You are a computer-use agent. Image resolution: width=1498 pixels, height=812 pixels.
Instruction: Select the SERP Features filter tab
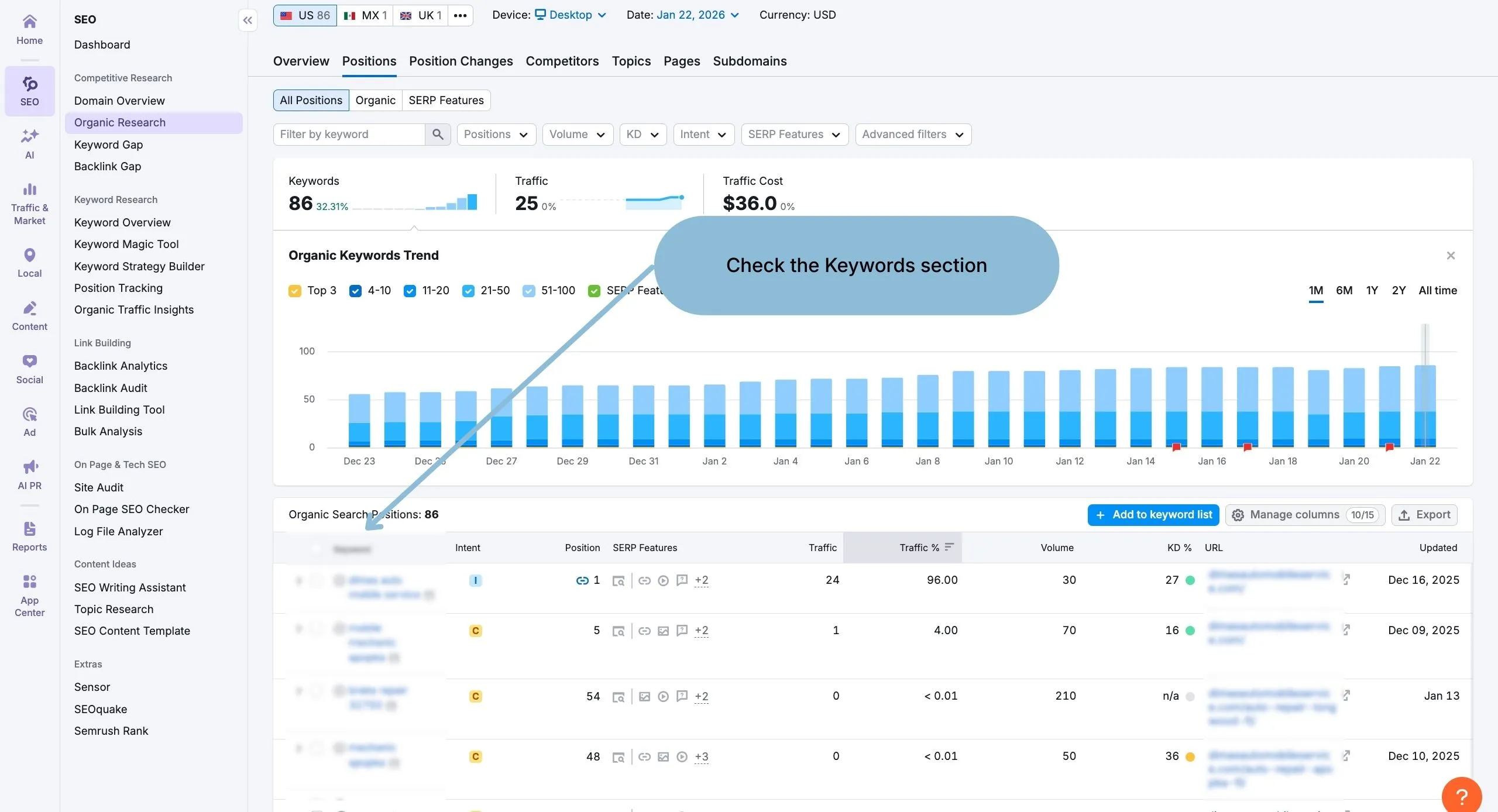coord(446,100)
